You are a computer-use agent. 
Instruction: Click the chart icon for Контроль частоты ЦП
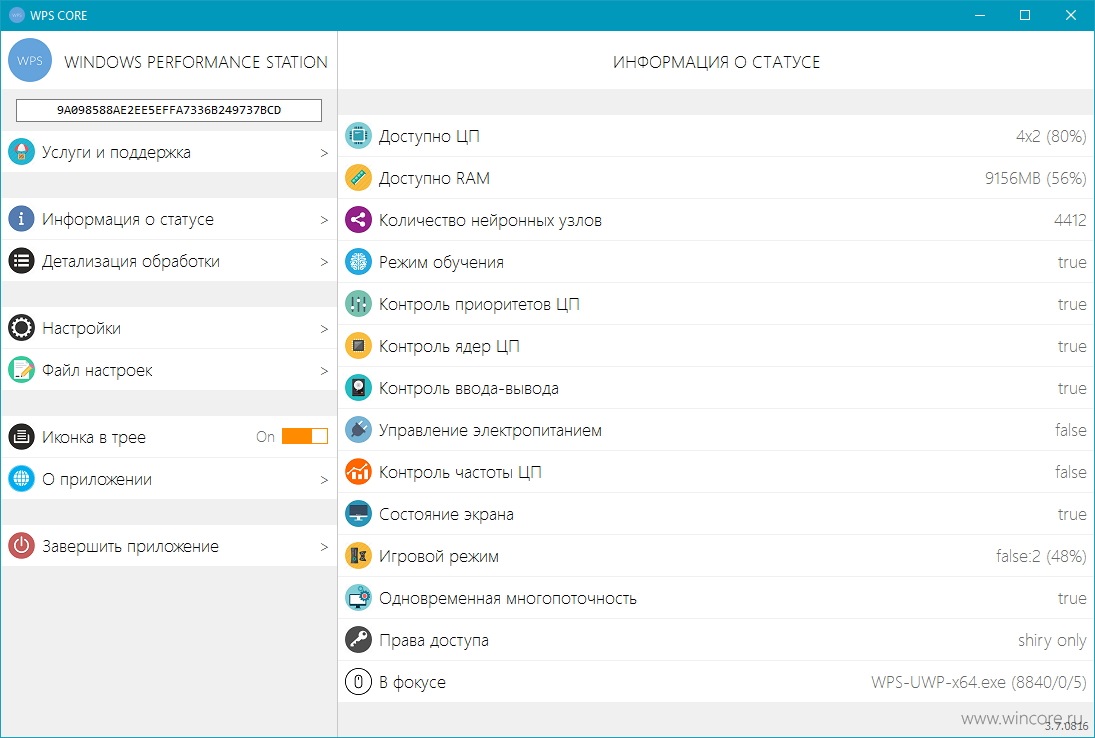pyautogui.click(x=358, y=471)
